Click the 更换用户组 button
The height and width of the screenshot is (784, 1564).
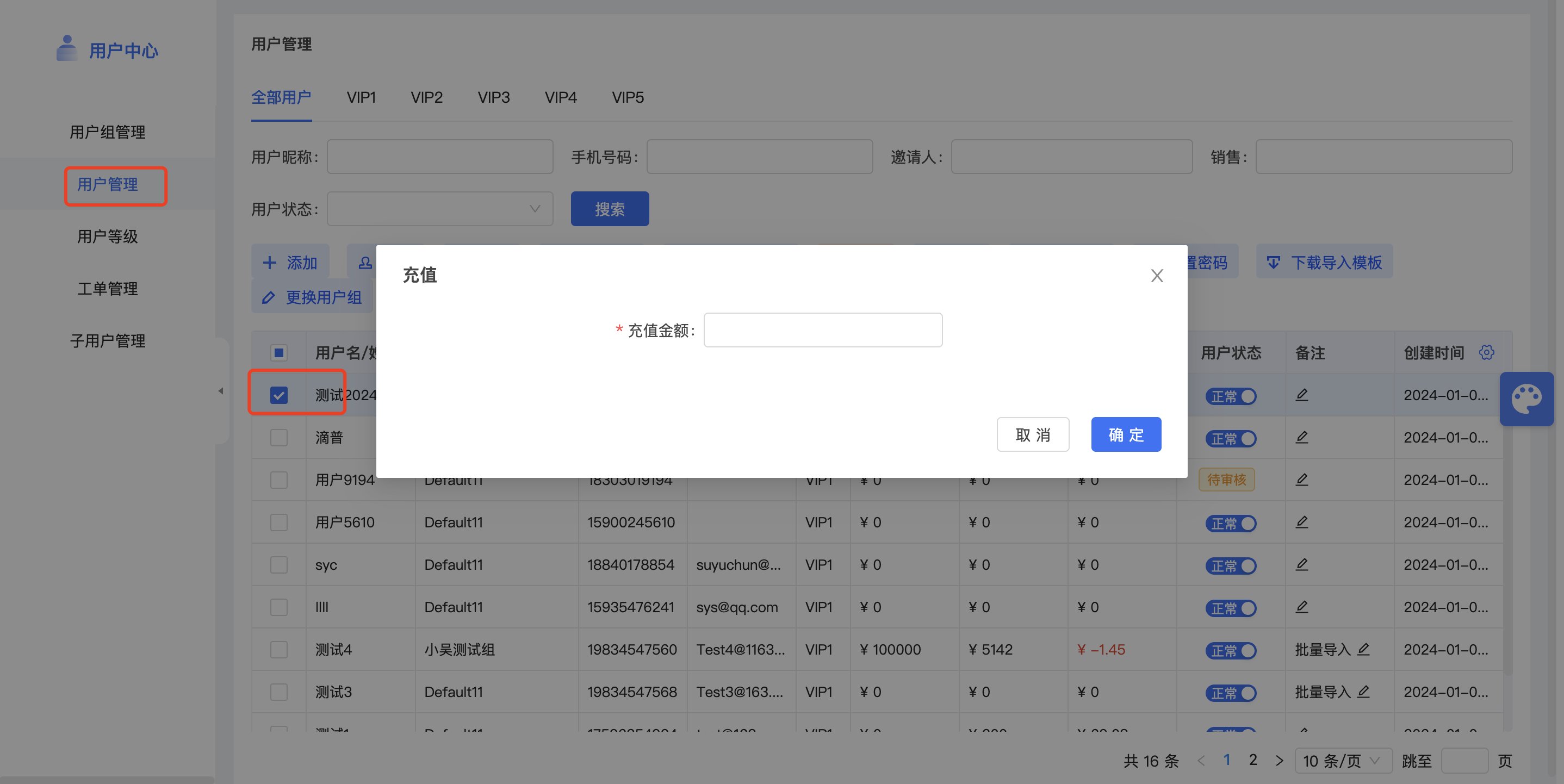(312, 297)
